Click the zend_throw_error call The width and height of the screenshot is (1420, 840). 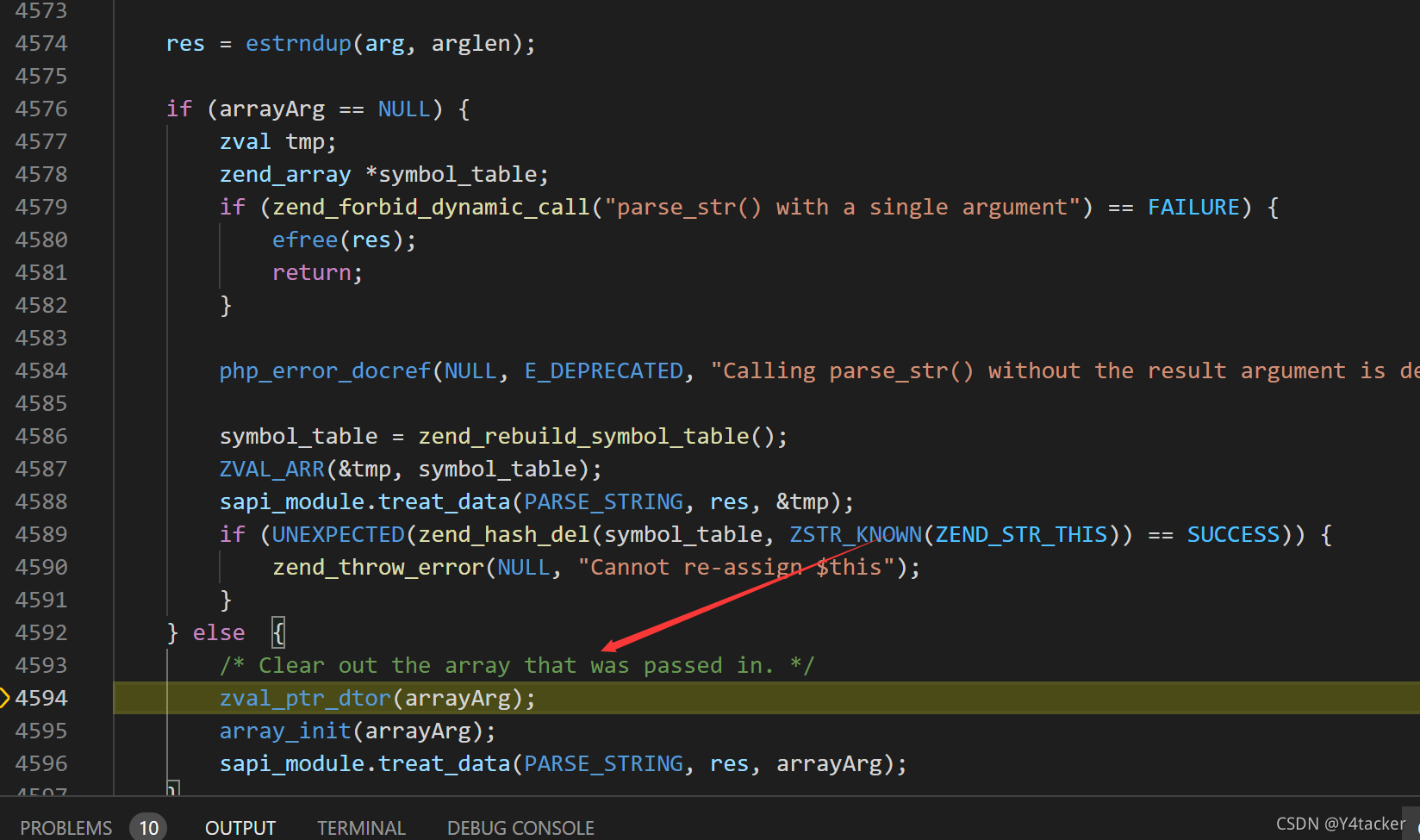378,568
